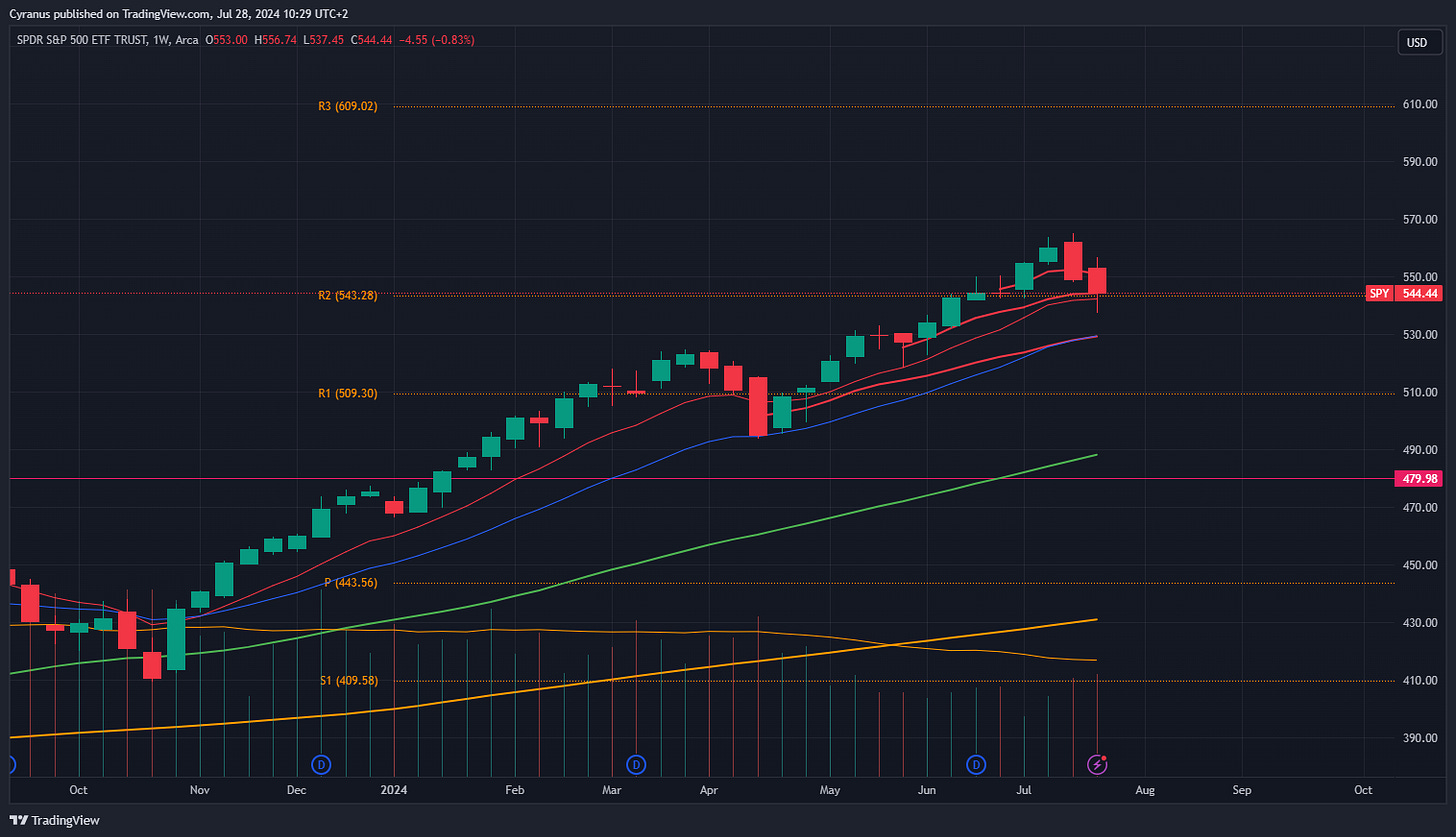The image size is (1456, 837).
Task: Click the Oct label that follows Sep
Action: [1363, 789]
